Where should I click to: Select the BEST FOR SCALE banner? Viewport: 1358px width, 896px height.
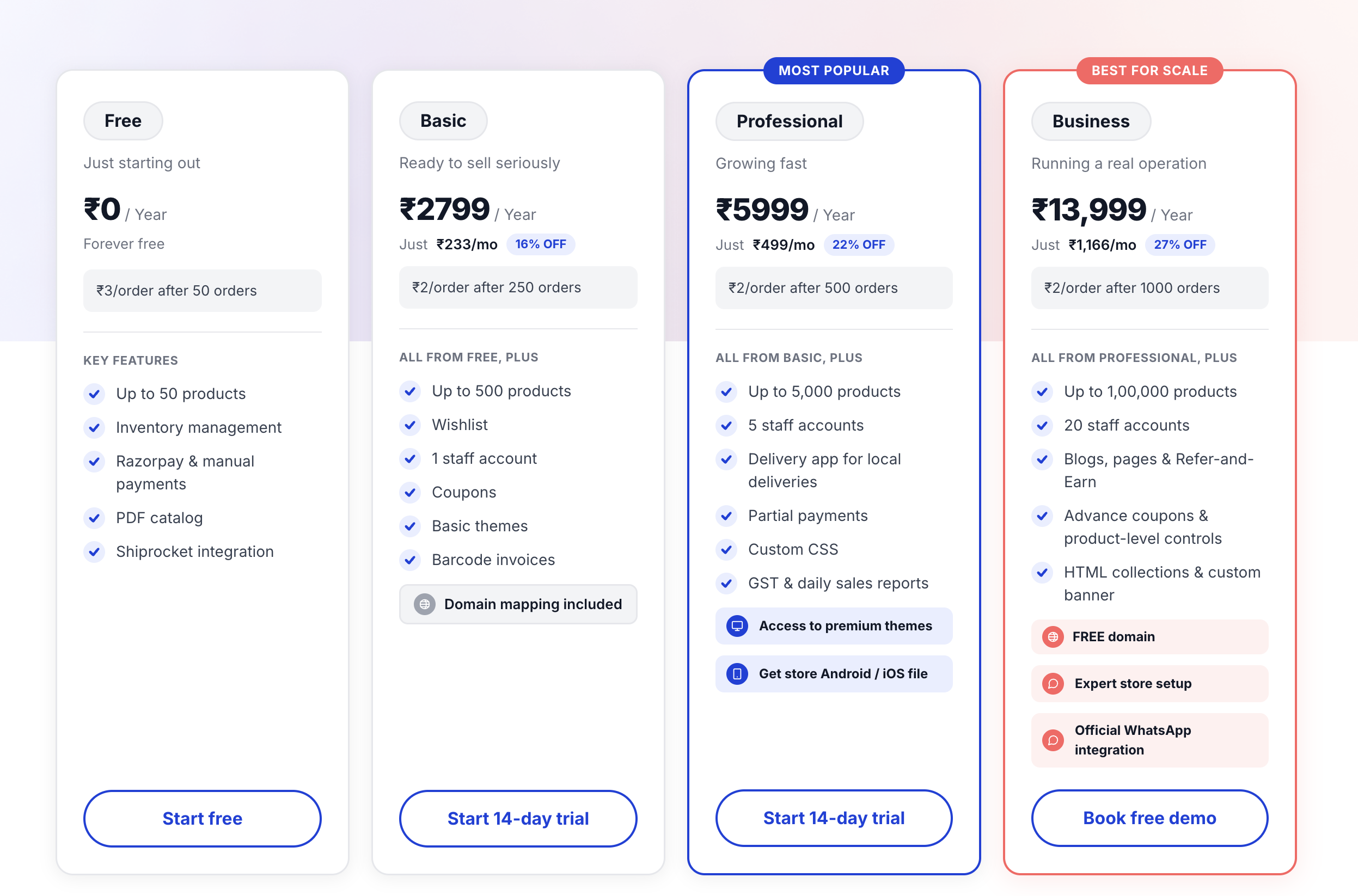coord(1149,70)
